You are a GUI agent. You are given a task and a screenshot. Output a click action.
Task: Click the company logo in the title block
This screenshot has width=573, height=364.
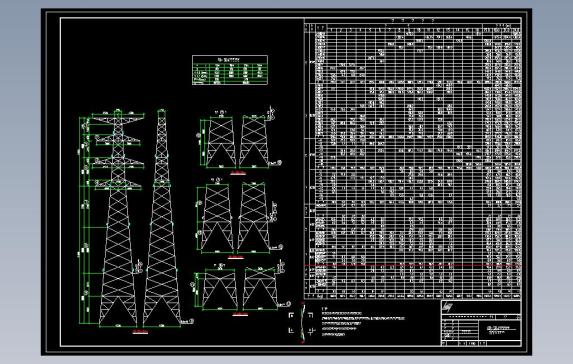click(448, 306)
